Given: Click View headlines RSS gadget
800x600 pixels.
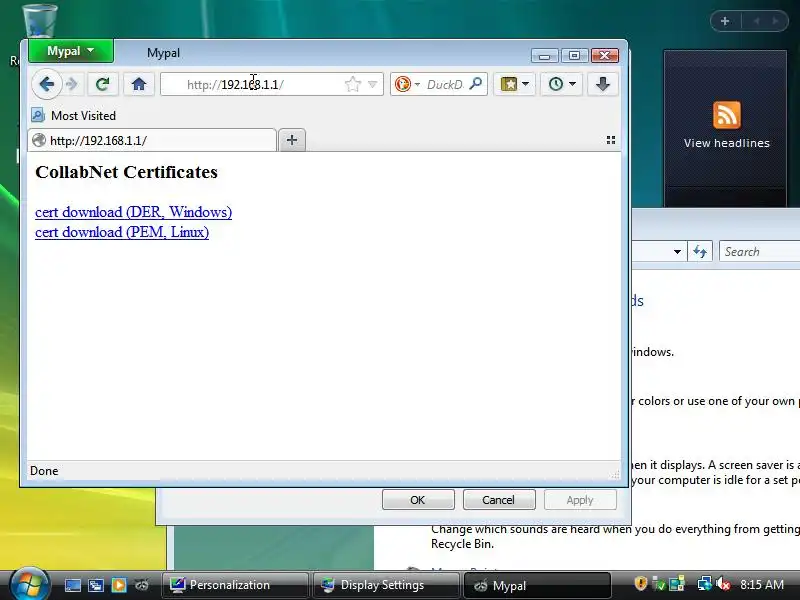Looking at the screenshot, I should coord(727,126).
